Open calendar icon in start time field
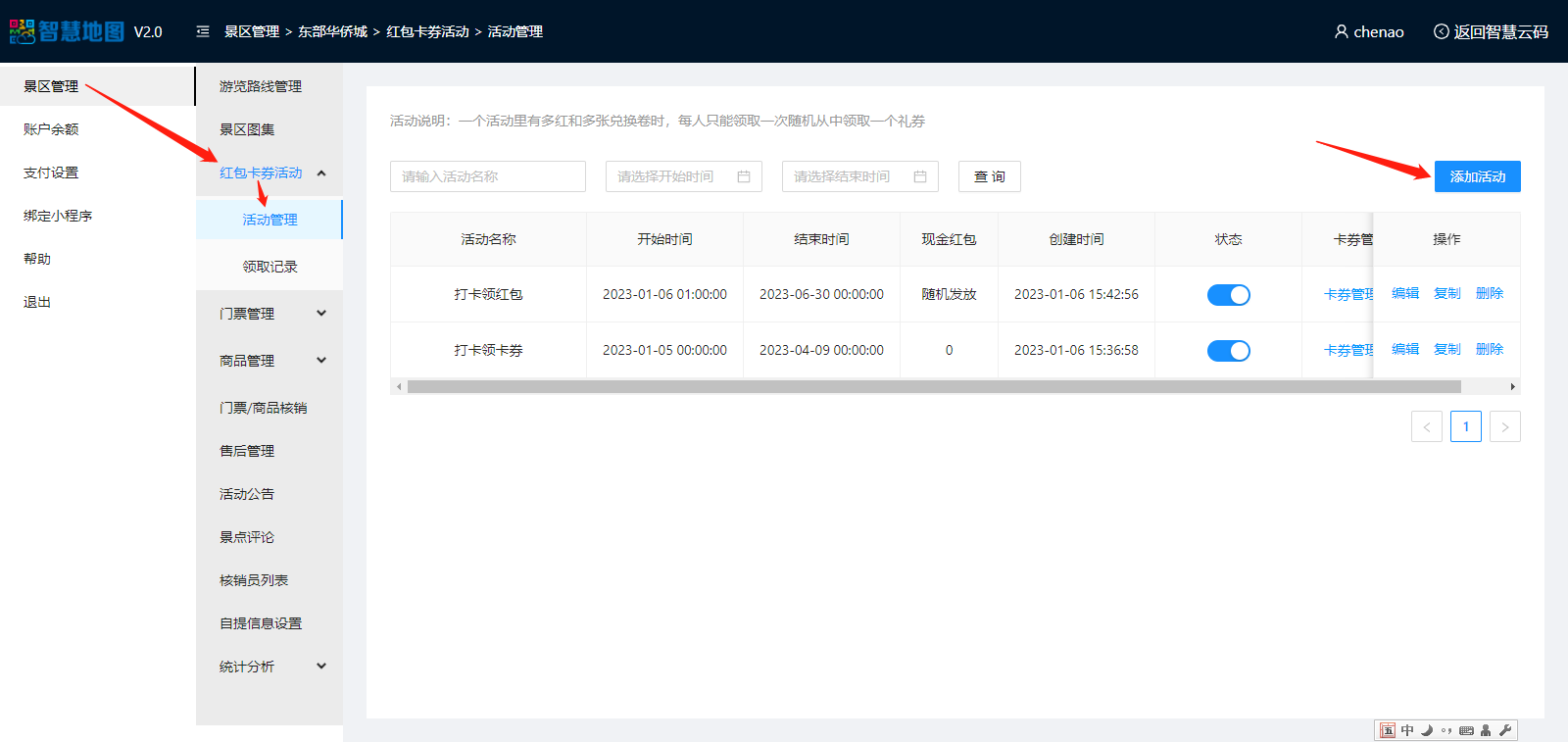Viewport: 1568px width, 742px height. pos(744,176)
